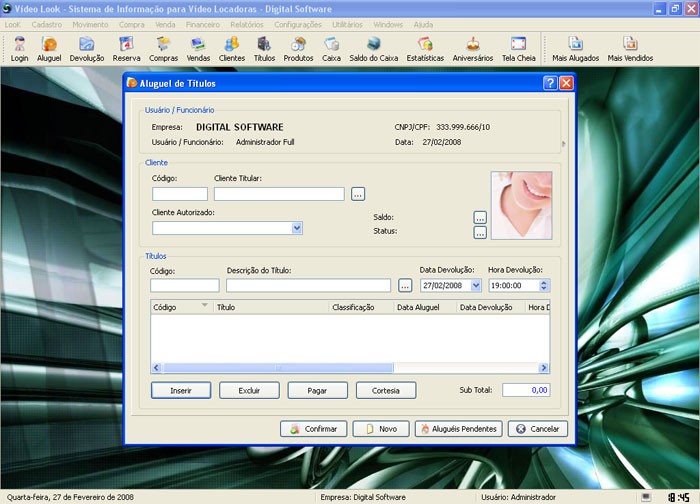Screen dimensions: 700x504
Task: Click the Cortesia button
Action: click(386, 391)
